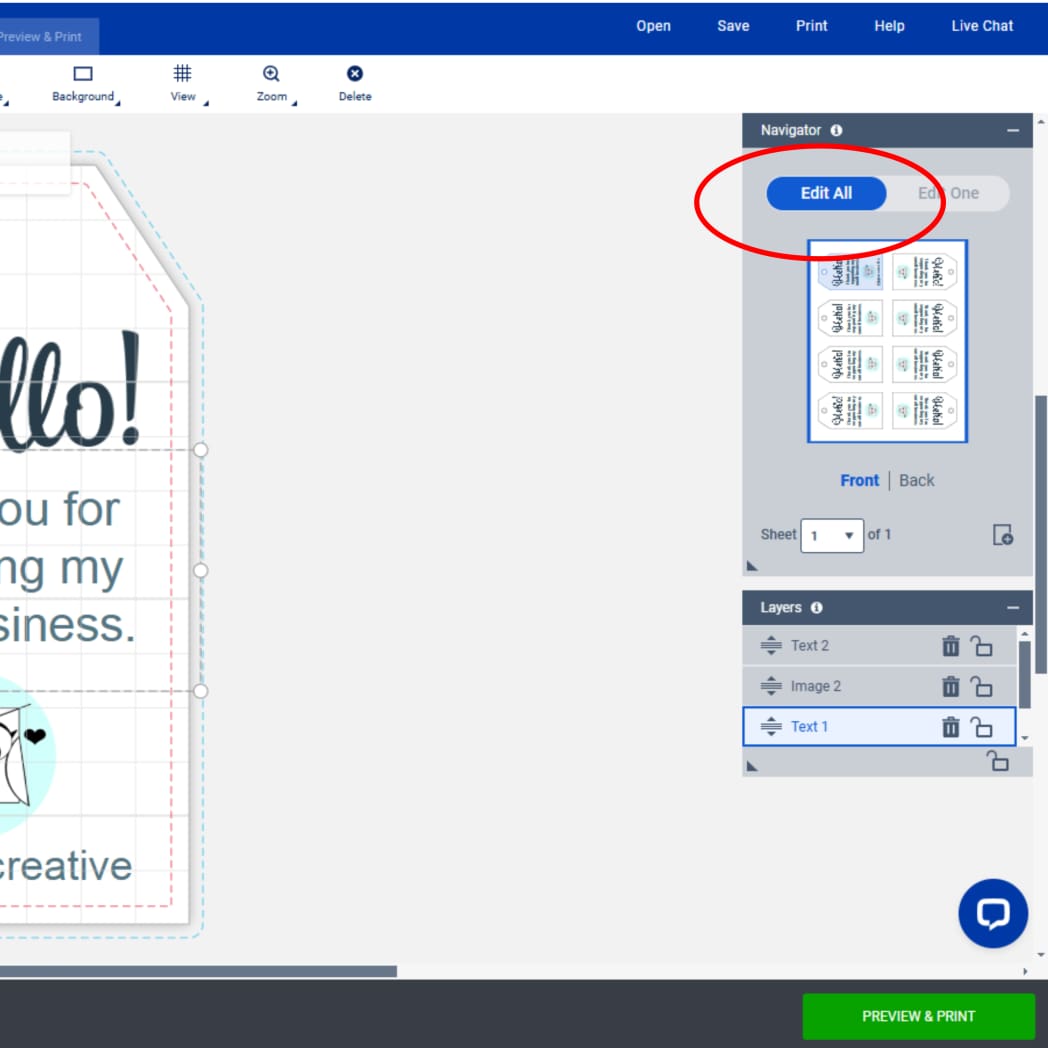The width and height of the screenshot is (1048, 1048).
Task: Switch to the Back side
Action: pyautogui.click(x=916, y=481)
